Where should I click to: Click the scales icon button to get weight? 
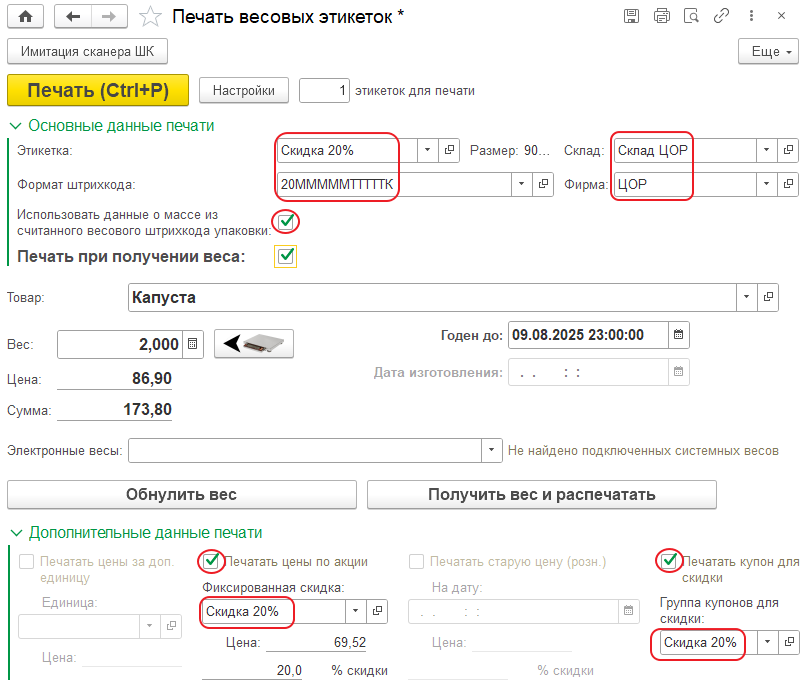[x=255, y=344]
